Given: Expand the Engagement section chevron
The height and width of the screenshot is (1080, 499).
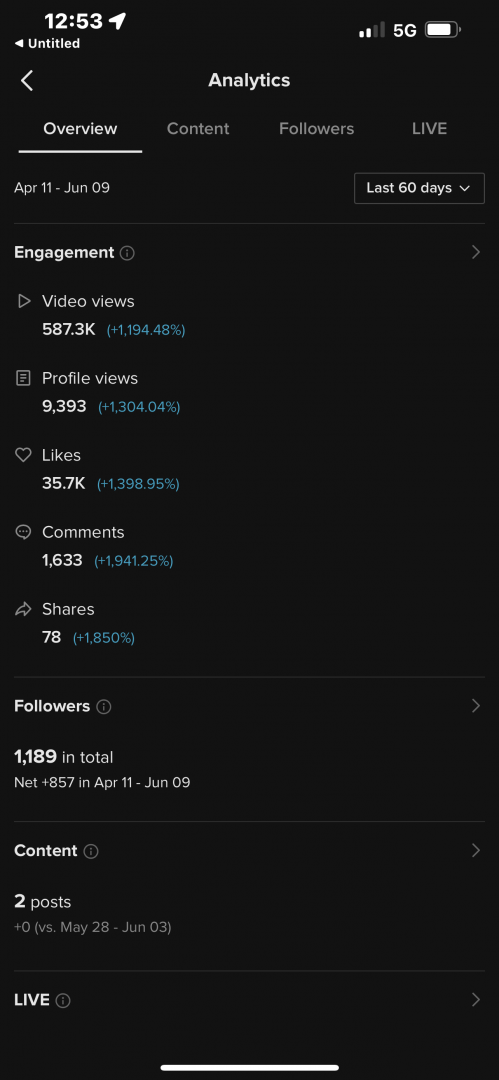Looking at the screenshot, I should 476,252.
